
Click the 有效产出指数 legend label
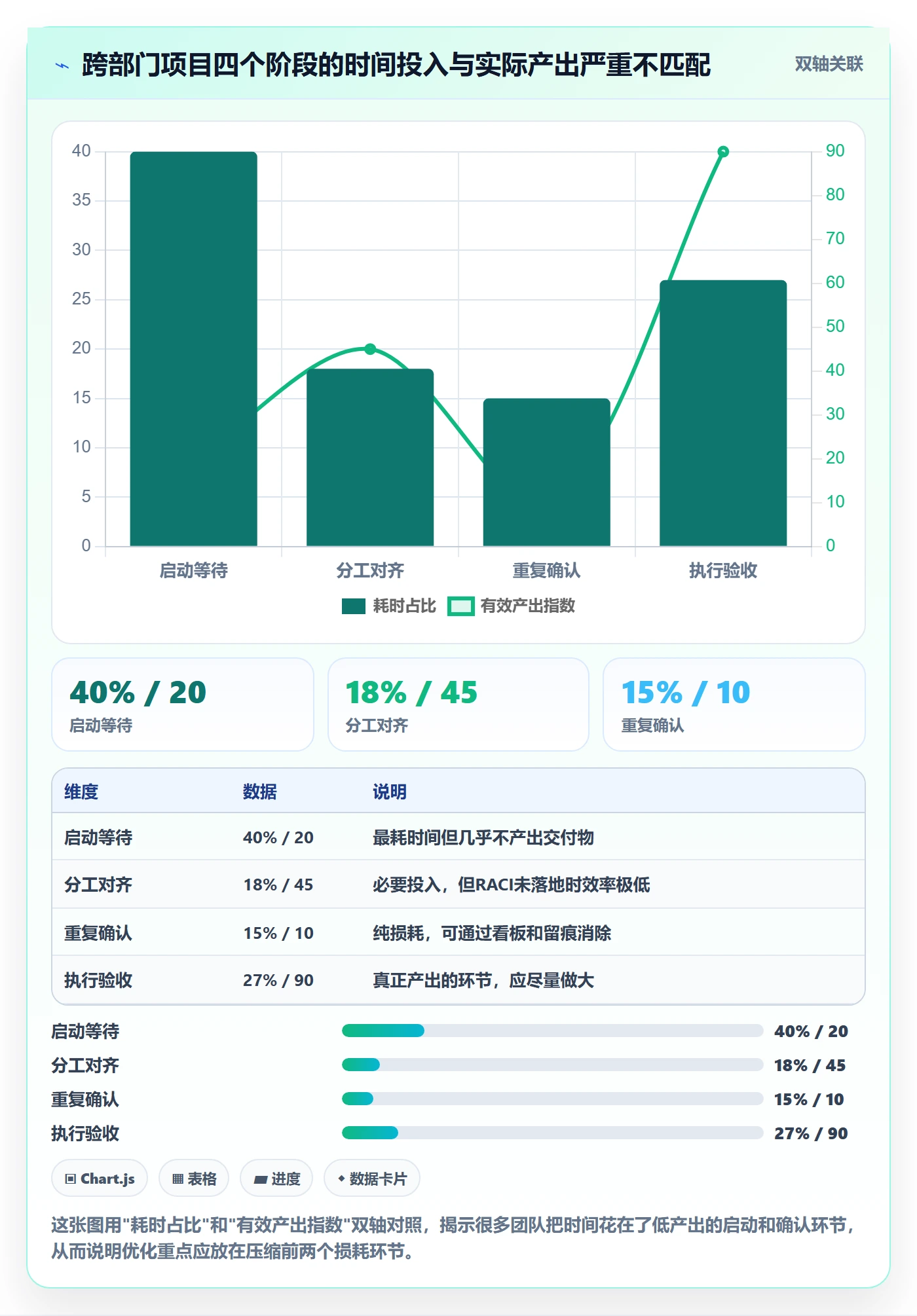pyautogui.click(x=527, y=606)
